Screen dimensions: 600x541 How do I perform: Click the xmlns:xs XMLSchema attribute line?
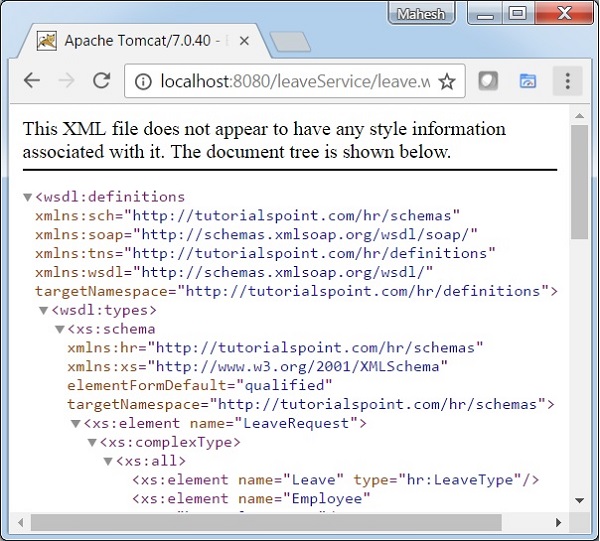258,367
